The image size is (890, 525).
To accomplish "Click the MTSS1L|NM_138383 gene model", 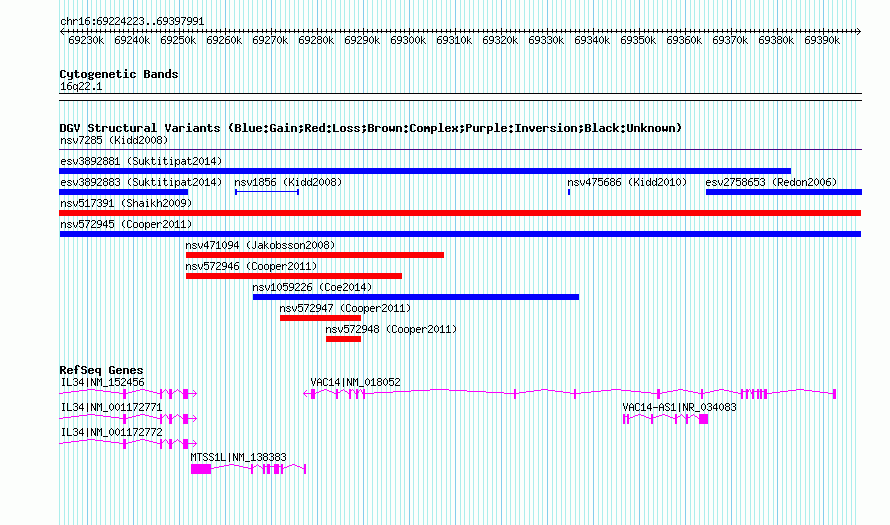I will pyautogui.click(x=249, y=469).
